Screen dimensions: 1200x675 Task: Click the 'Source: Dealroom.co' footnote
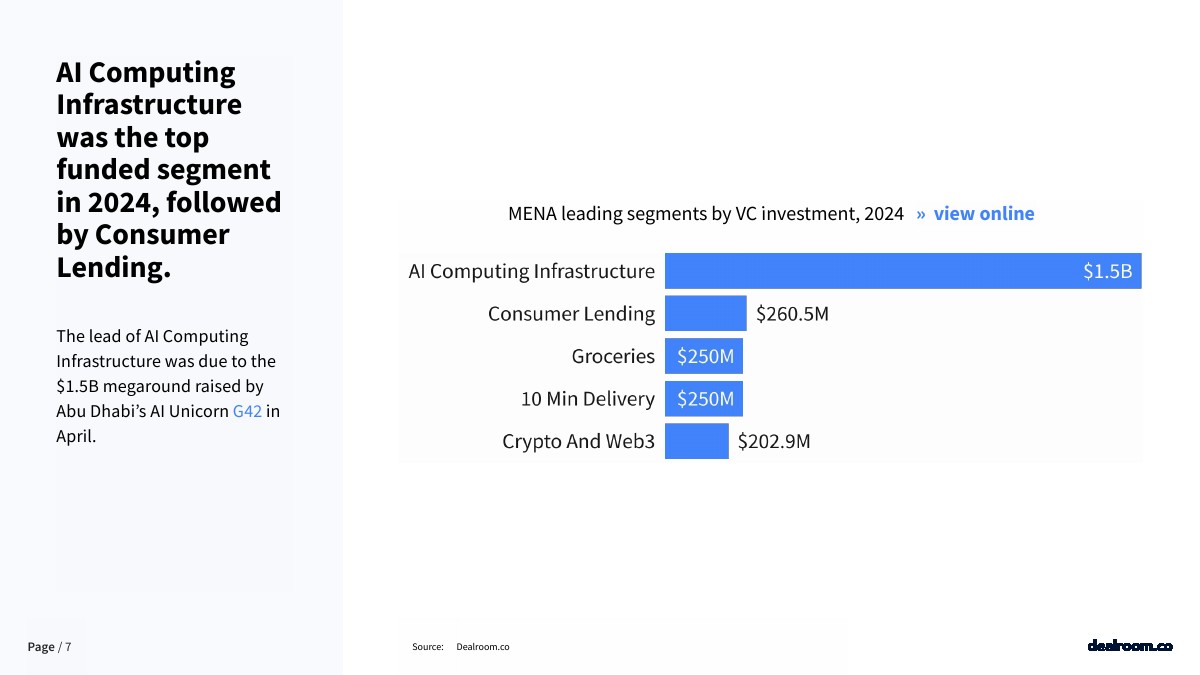click(461, 647)
